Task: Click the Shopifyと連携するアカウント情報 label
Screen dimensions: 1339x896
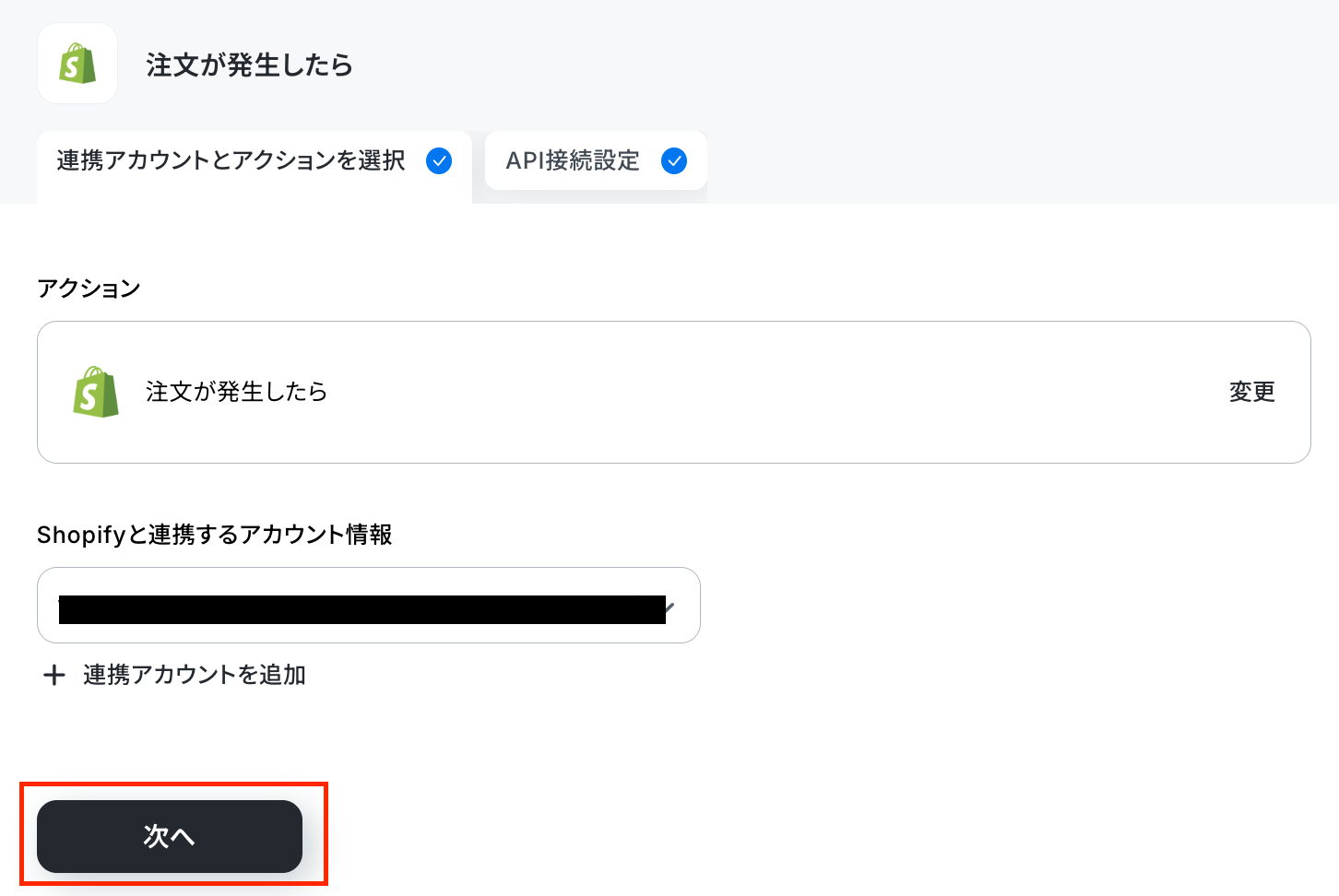Action: tap(215, 535)
